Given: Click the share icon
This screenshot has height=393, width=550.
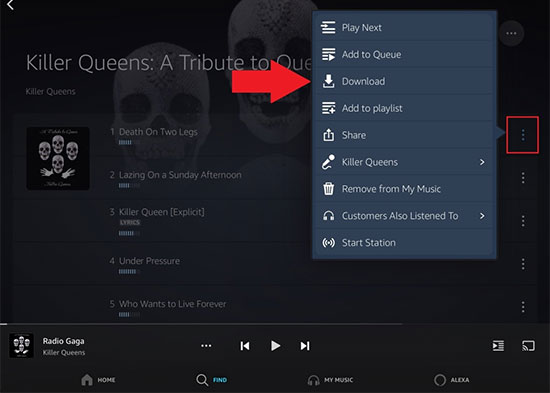Looking at the screenshot, I should point(328,135).
